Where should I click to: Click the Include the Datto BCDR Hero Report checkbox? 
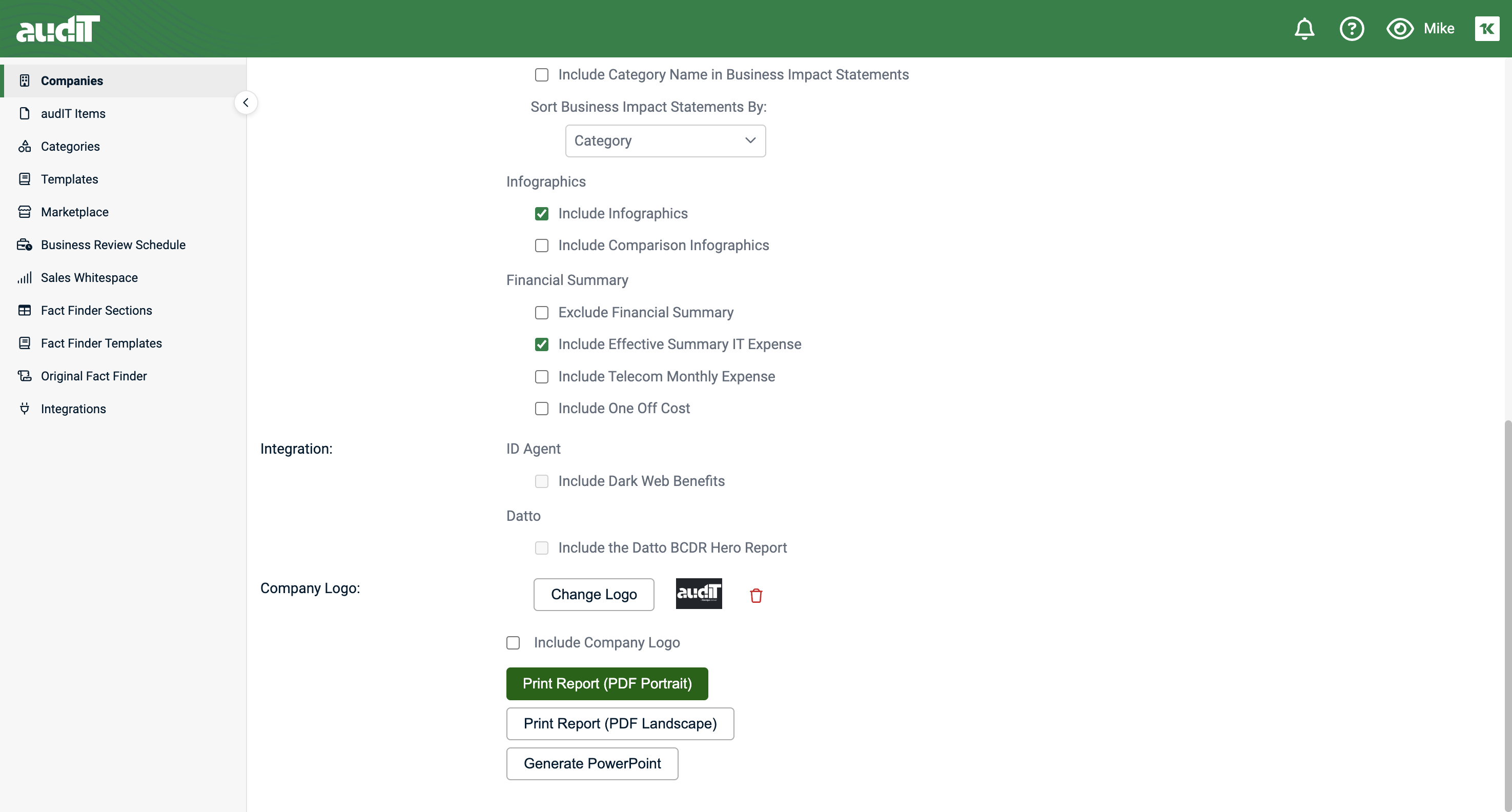click(542, 548)
